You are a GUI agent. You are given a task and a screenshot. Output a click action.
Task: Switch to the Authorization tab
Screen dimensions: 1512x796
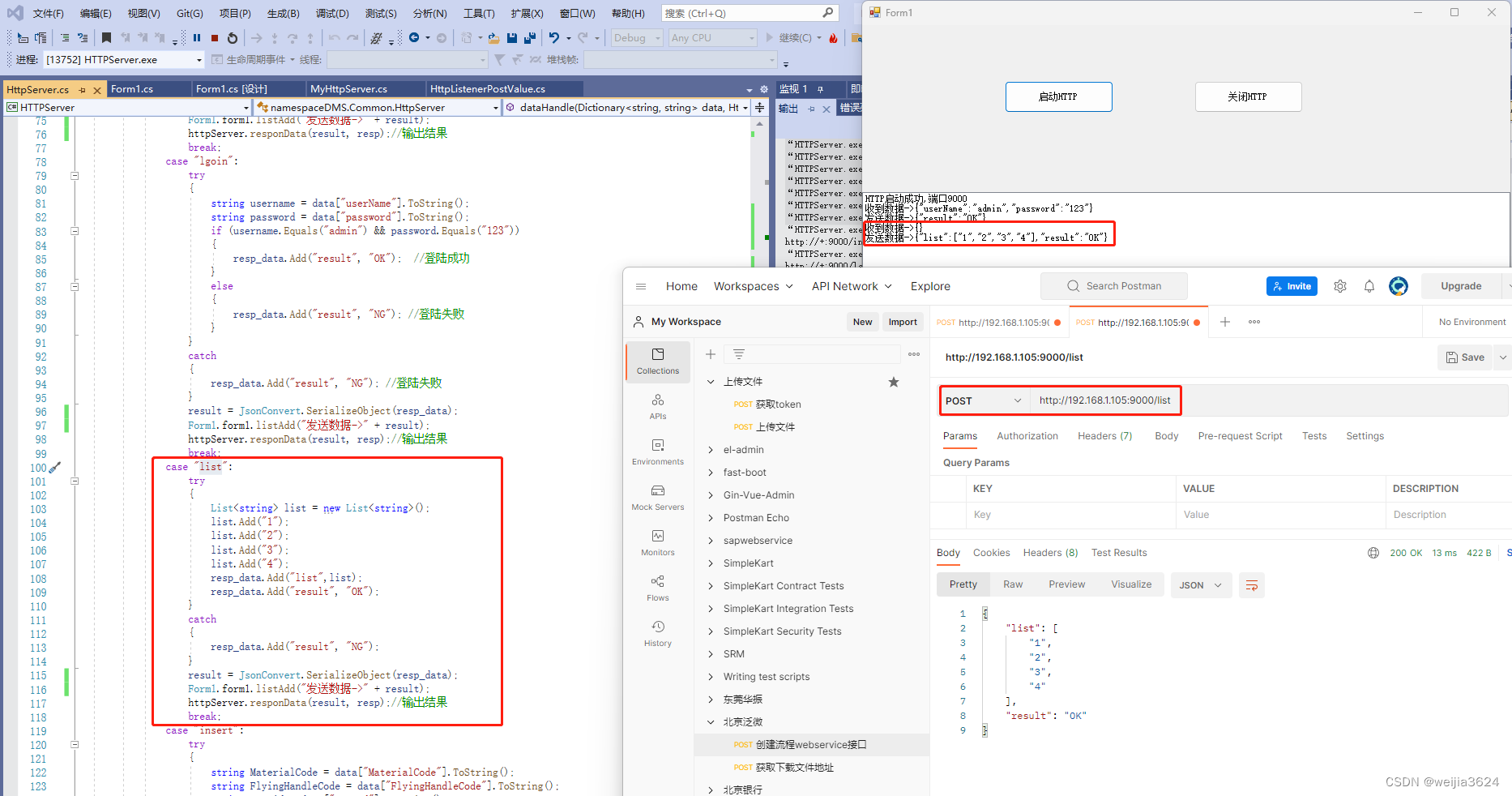pos(1027,435)
